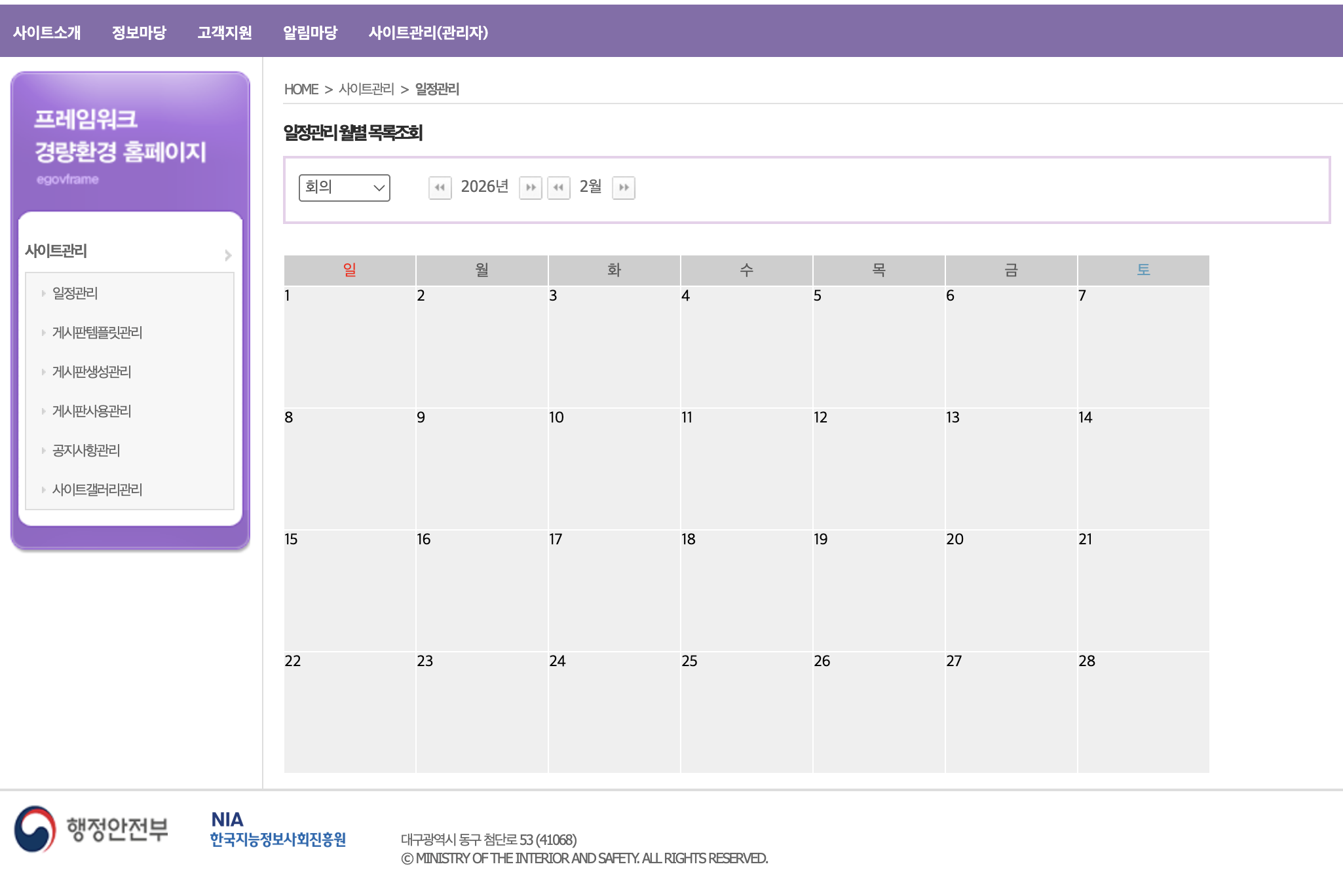Click HOME in the breadcrumb

pos(301,89)
